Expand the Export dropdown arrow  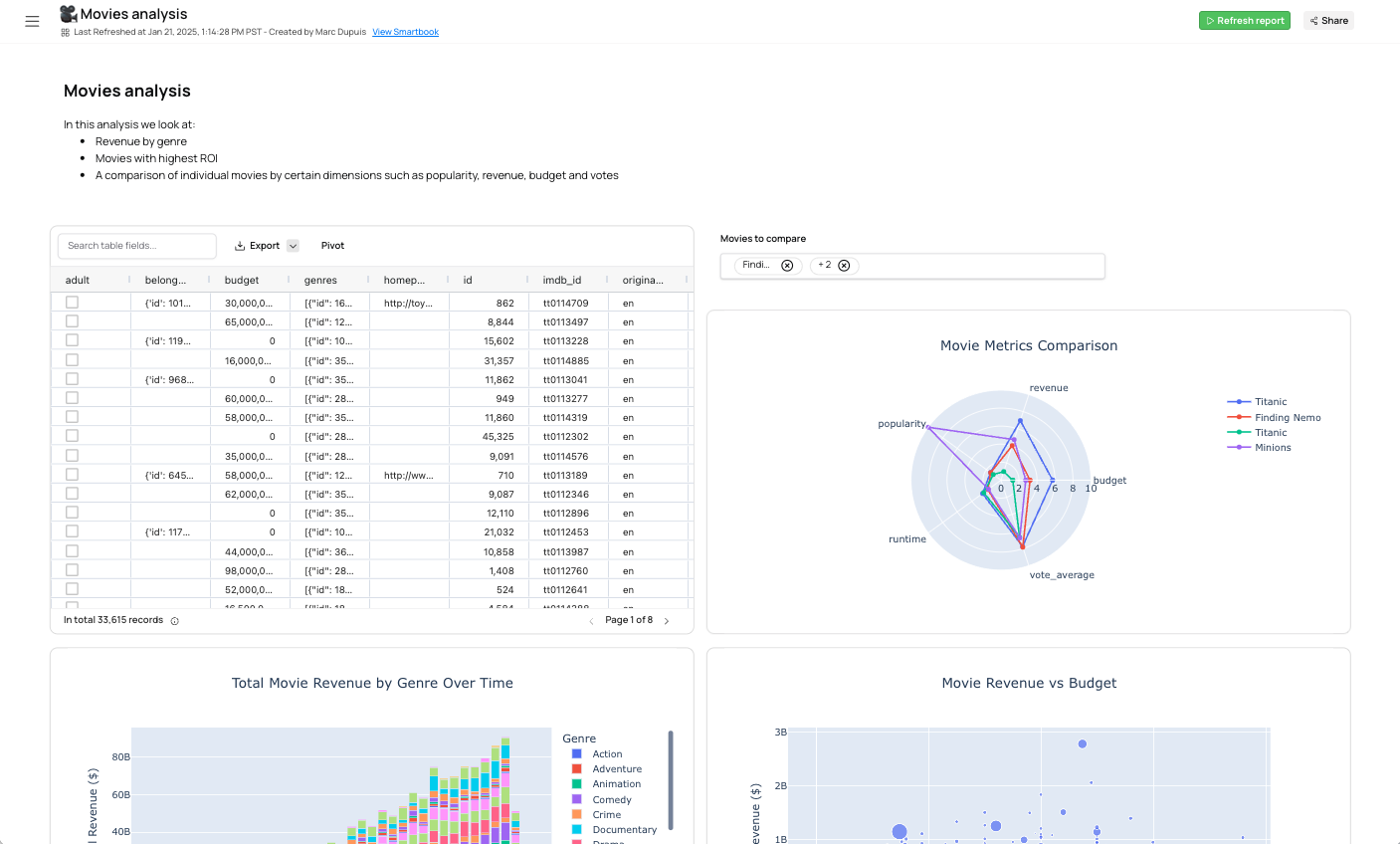[x=294, y=246]
